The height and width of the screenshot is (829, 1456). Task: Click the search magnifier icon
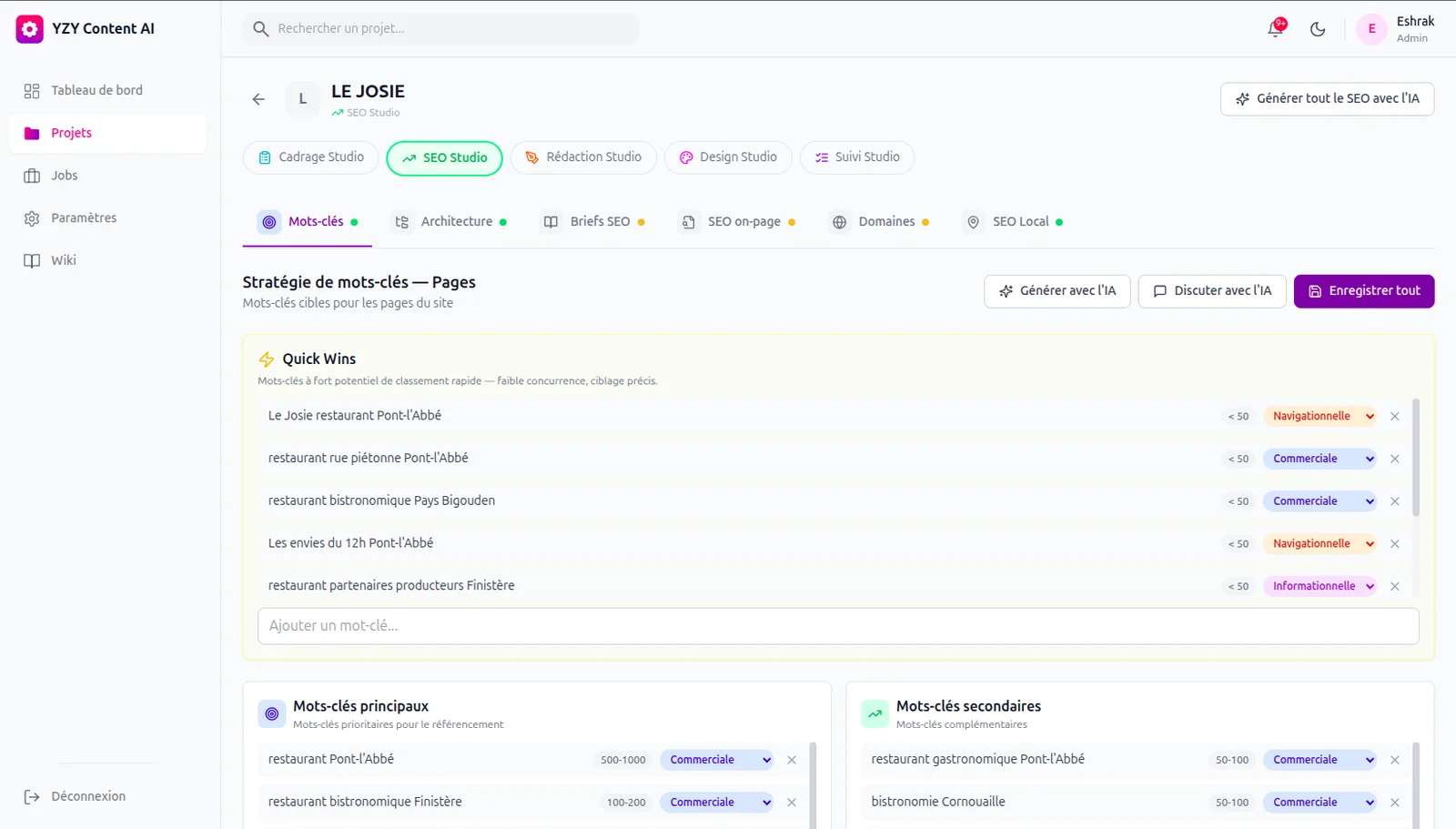coord(260,29)
